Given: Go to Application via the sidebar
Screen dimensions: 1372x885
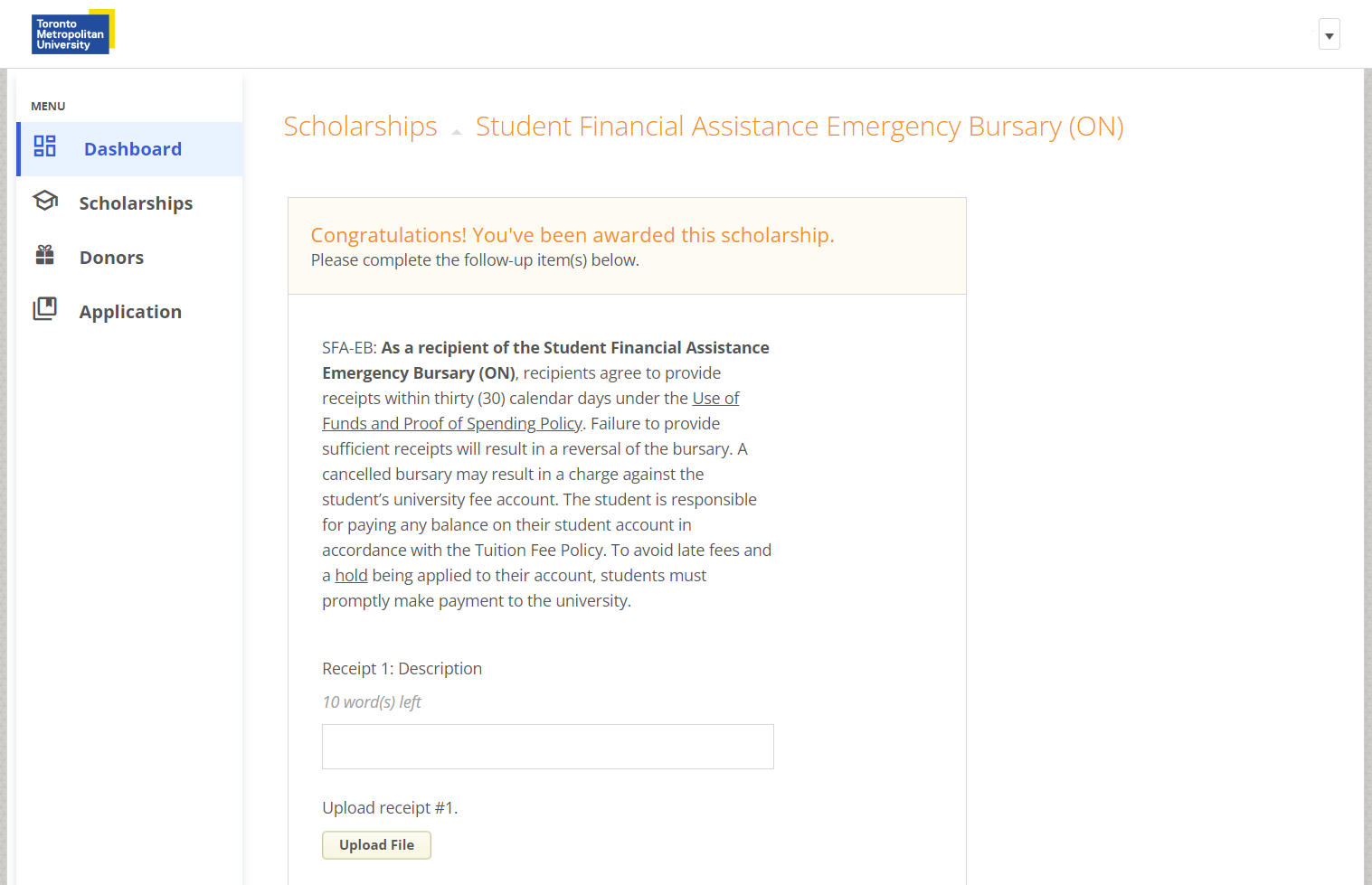Looking at the screenshot, I should [x=129, y=311].
